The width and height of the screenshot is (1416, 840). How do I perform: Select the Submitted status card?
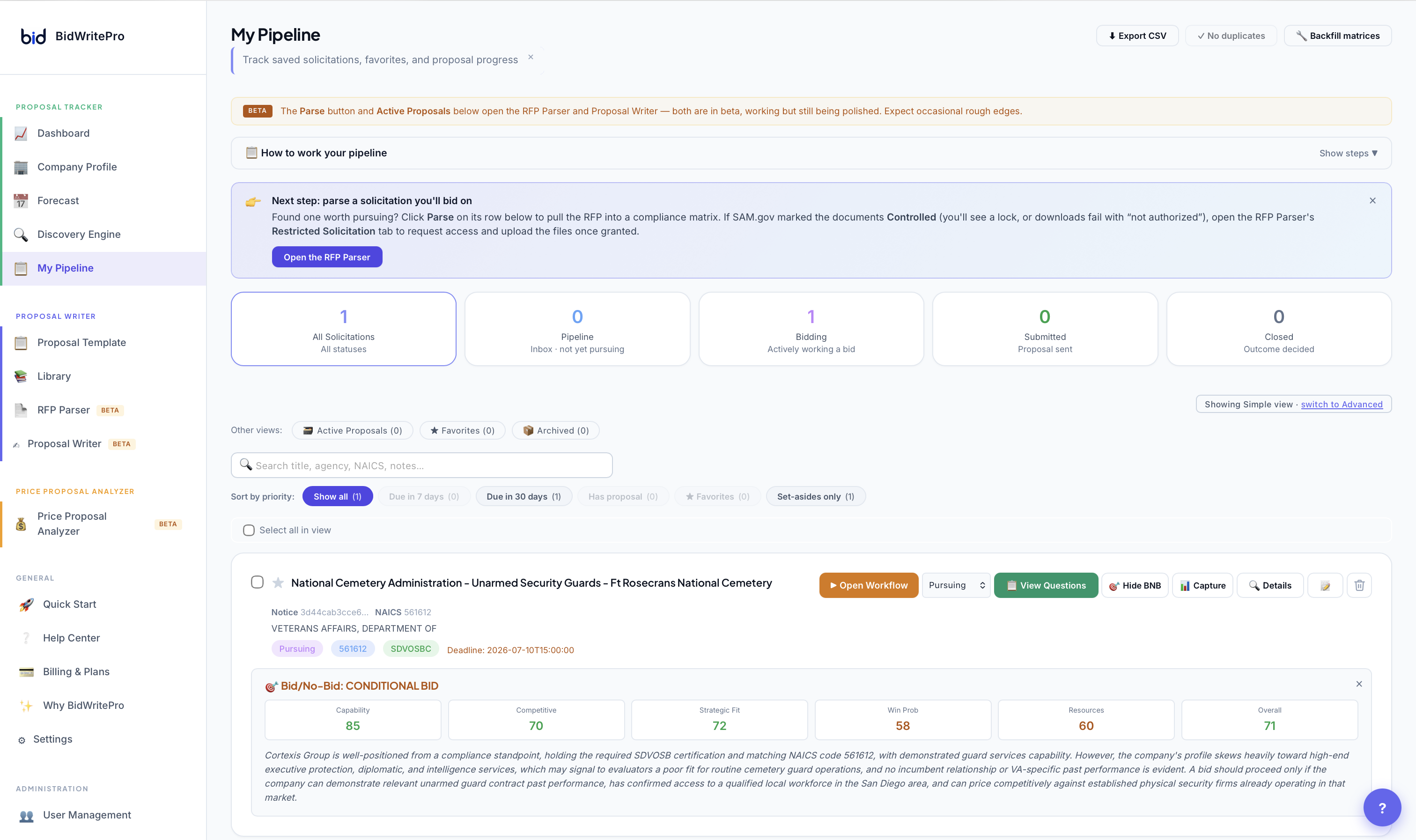[x=1045, y=329]
